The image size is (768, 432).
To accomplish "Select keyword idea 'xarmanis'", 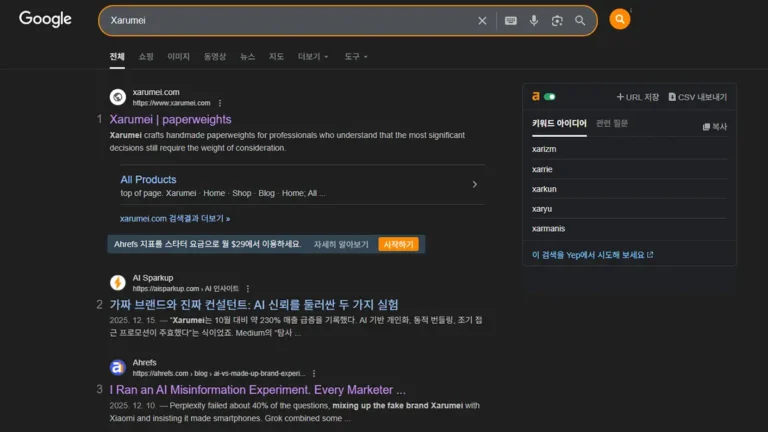I will coord(549,229).
